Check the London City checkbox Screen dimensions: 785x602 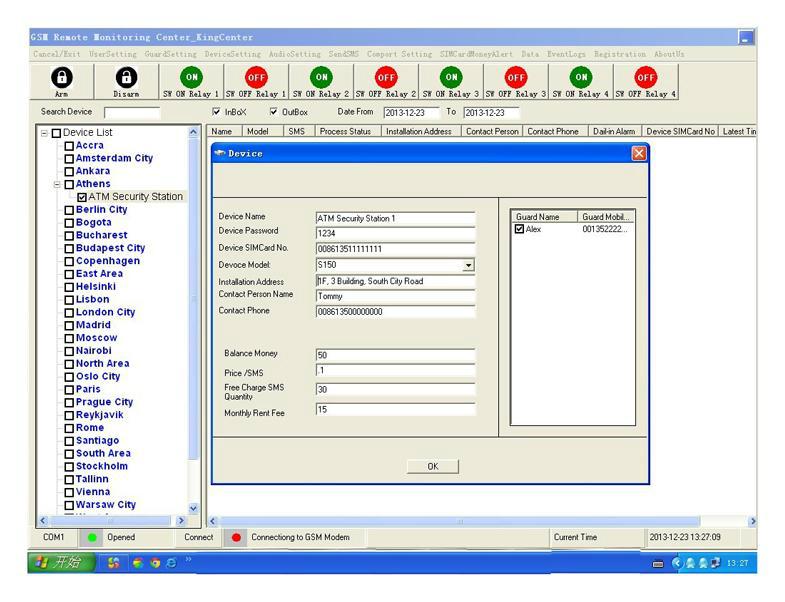click(69, 313)
